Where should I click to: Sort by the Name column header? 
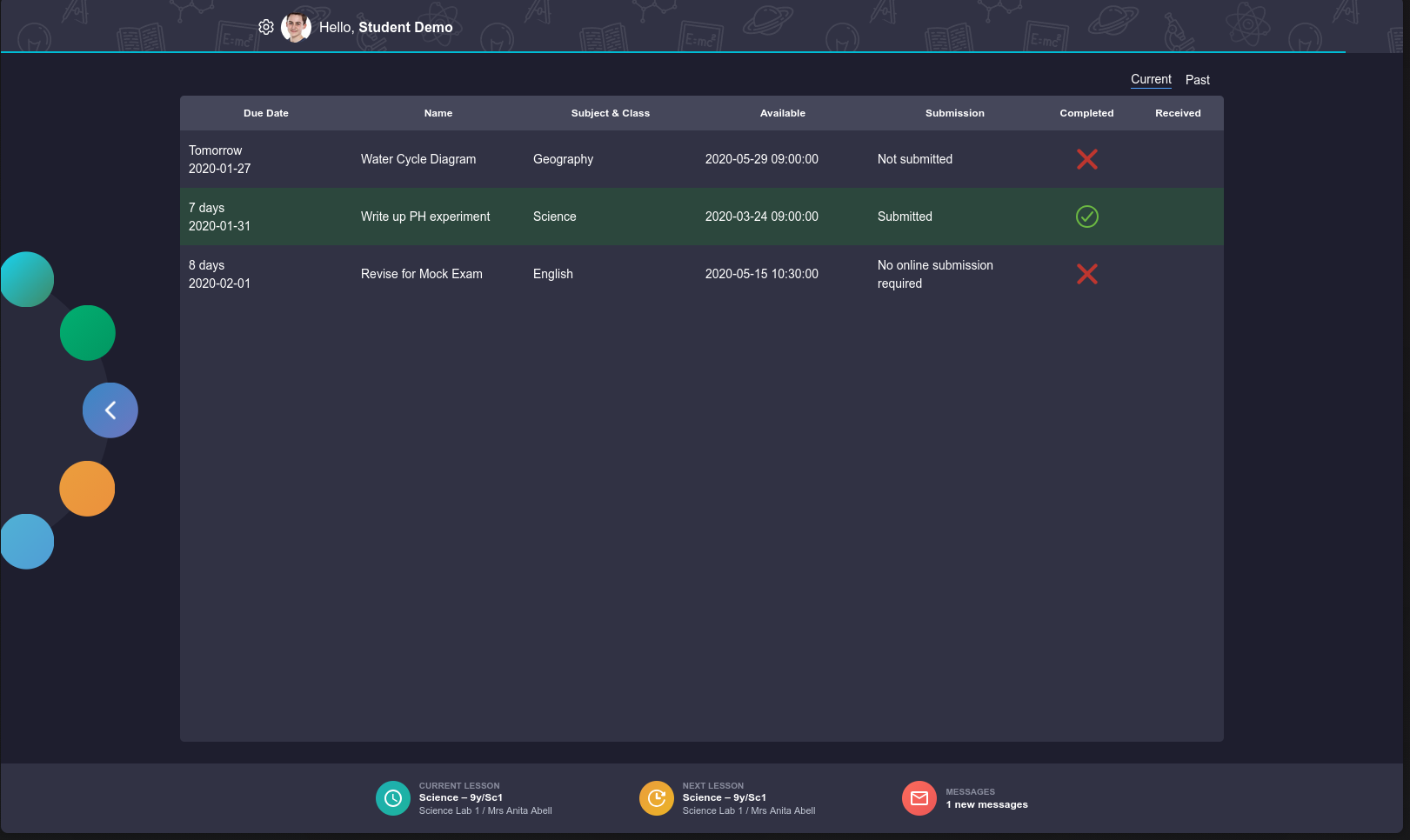pos(438,113)
